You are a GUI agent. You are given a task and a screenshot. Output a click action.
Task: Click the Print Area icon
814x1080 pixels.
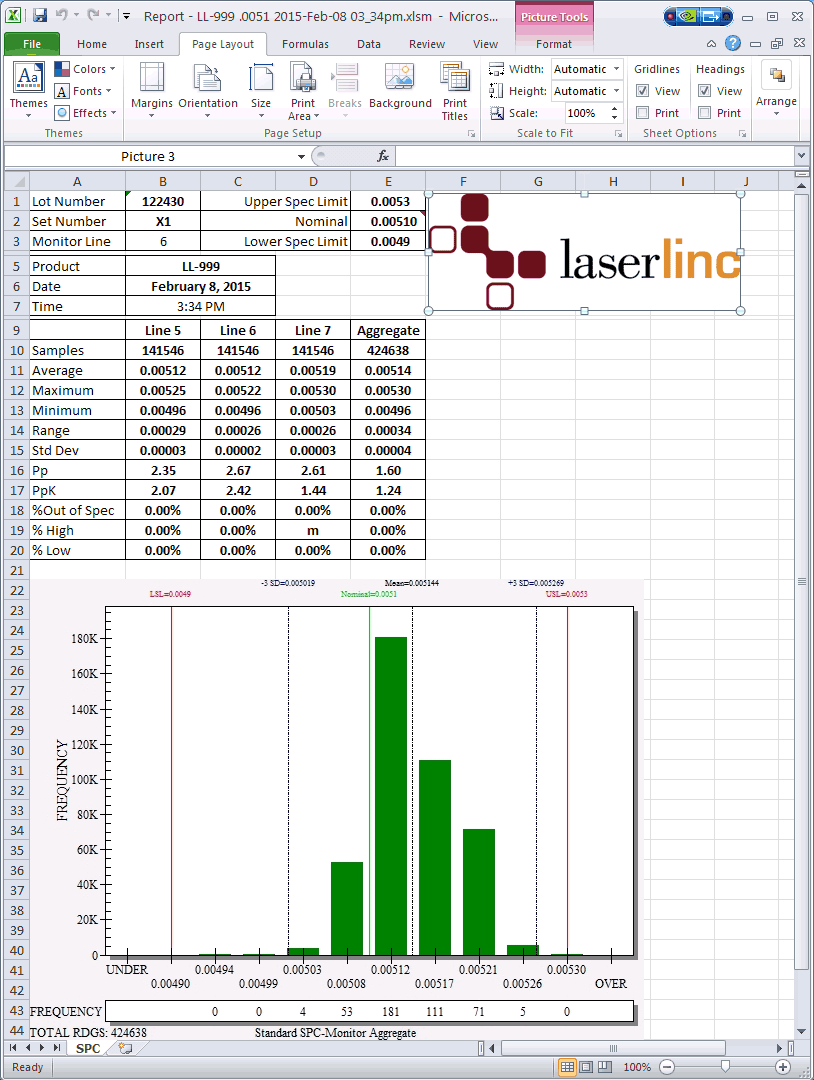(302, 88)
